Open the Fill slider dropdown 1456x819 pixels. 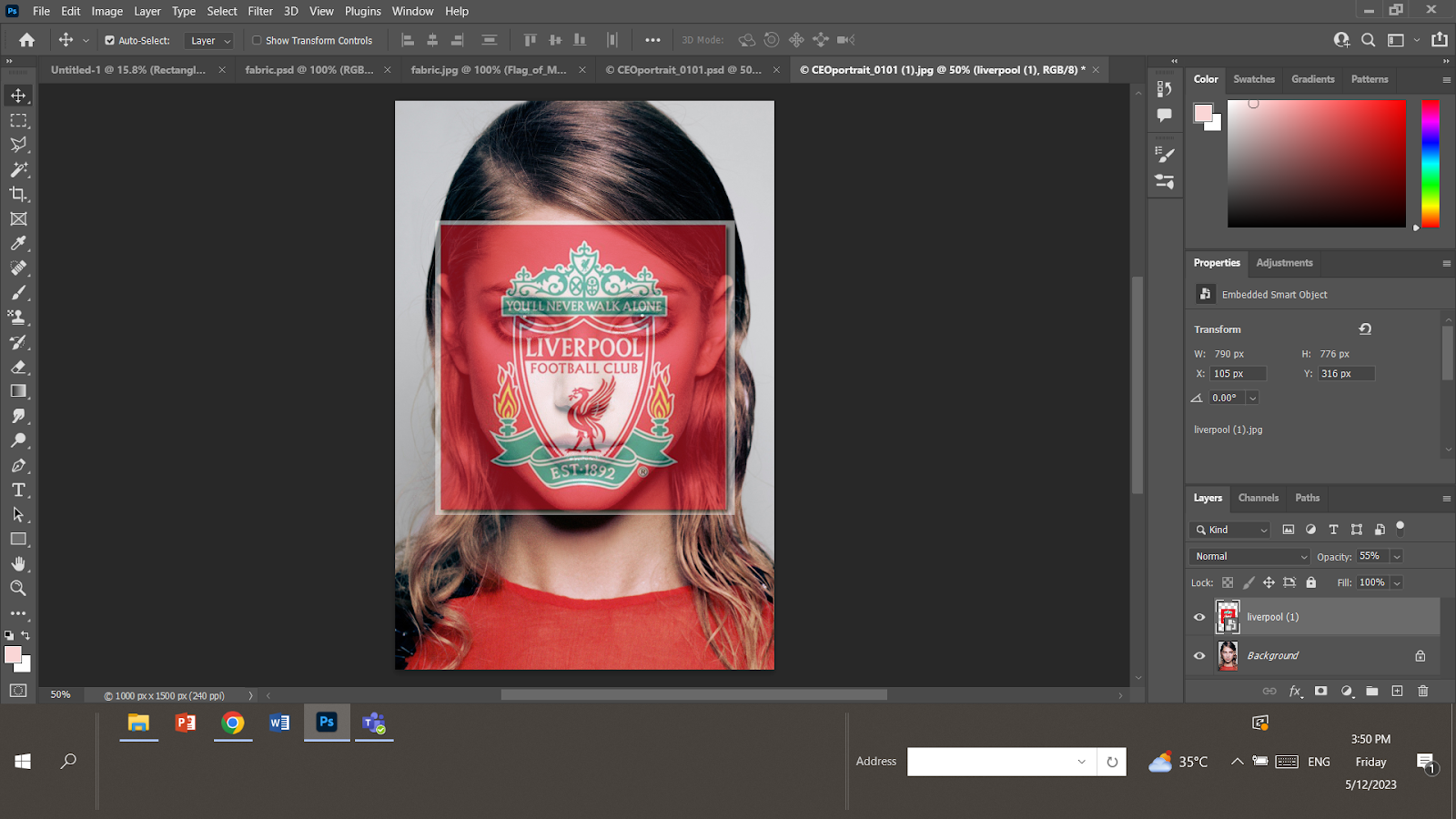(x=1397, y=582)
